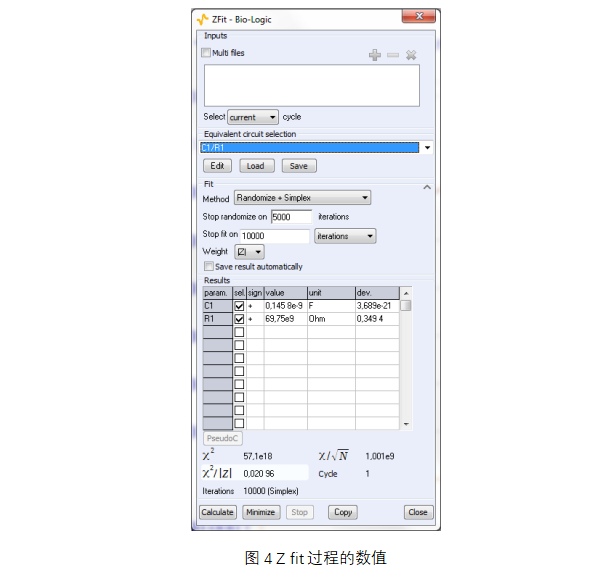The height and width of the screenshot is (580, 596).
Task: Click the ZFit window title icon
Action: (203, 19)
